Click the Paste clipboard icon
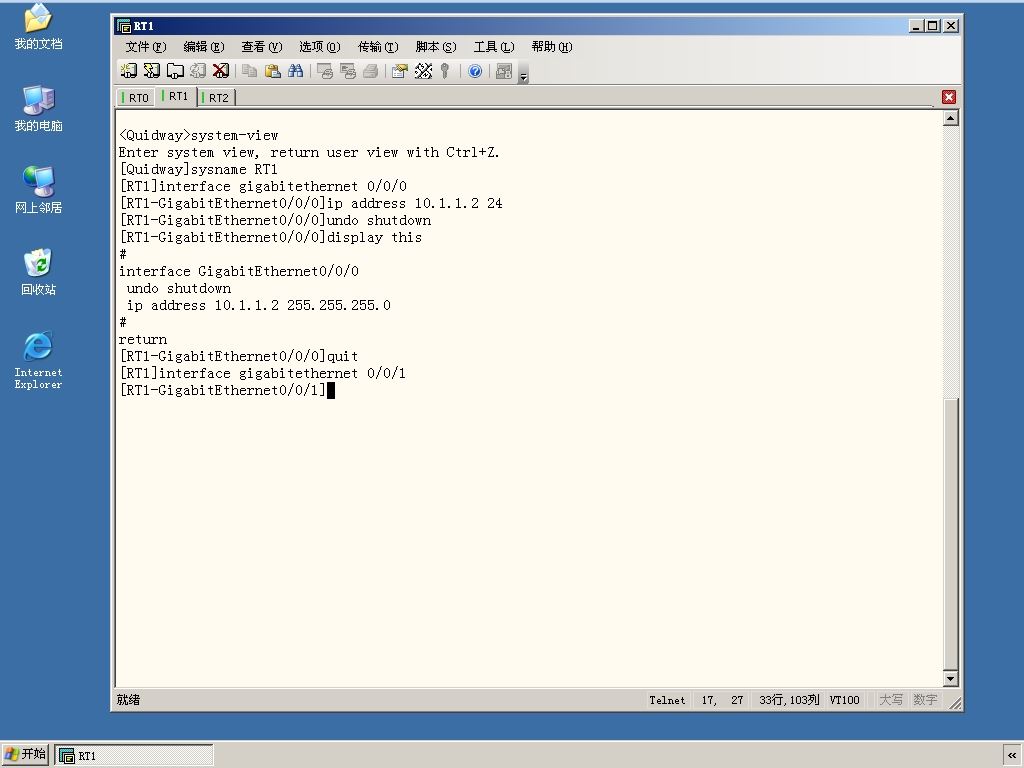The width and height of the screenshot is (1024, 768). tap(272, 71)
